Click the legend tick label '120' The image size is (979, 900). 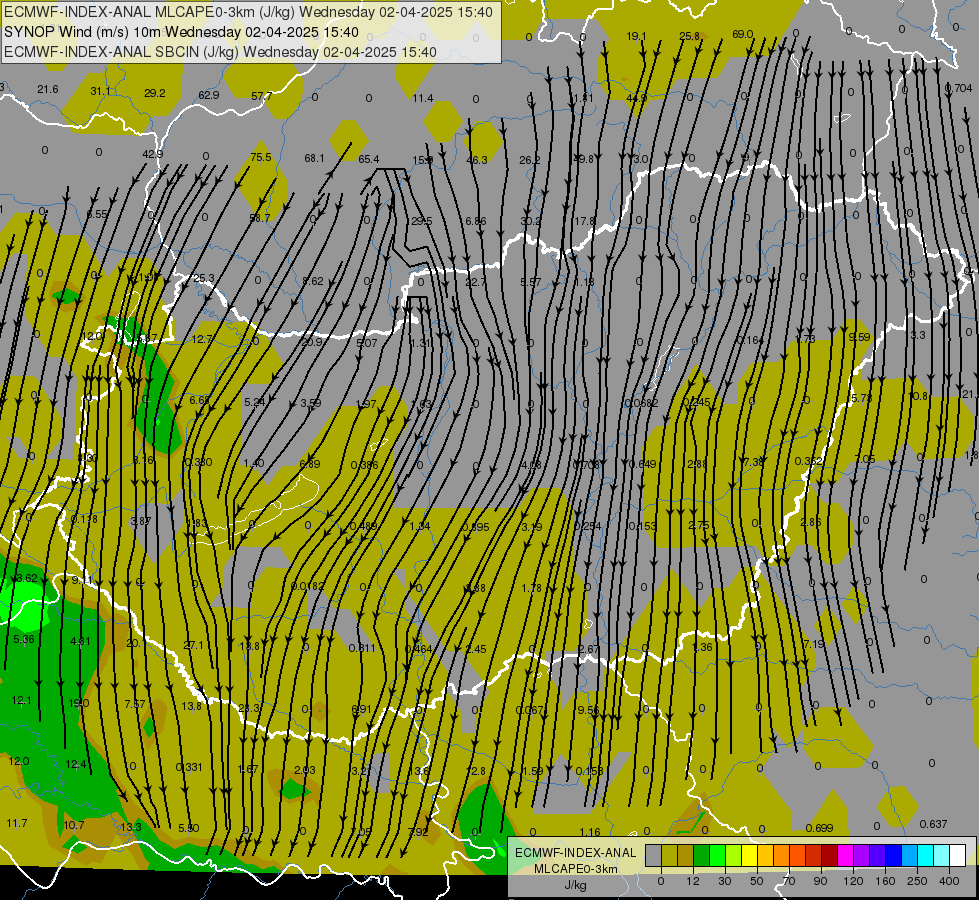tap(853, 881)
